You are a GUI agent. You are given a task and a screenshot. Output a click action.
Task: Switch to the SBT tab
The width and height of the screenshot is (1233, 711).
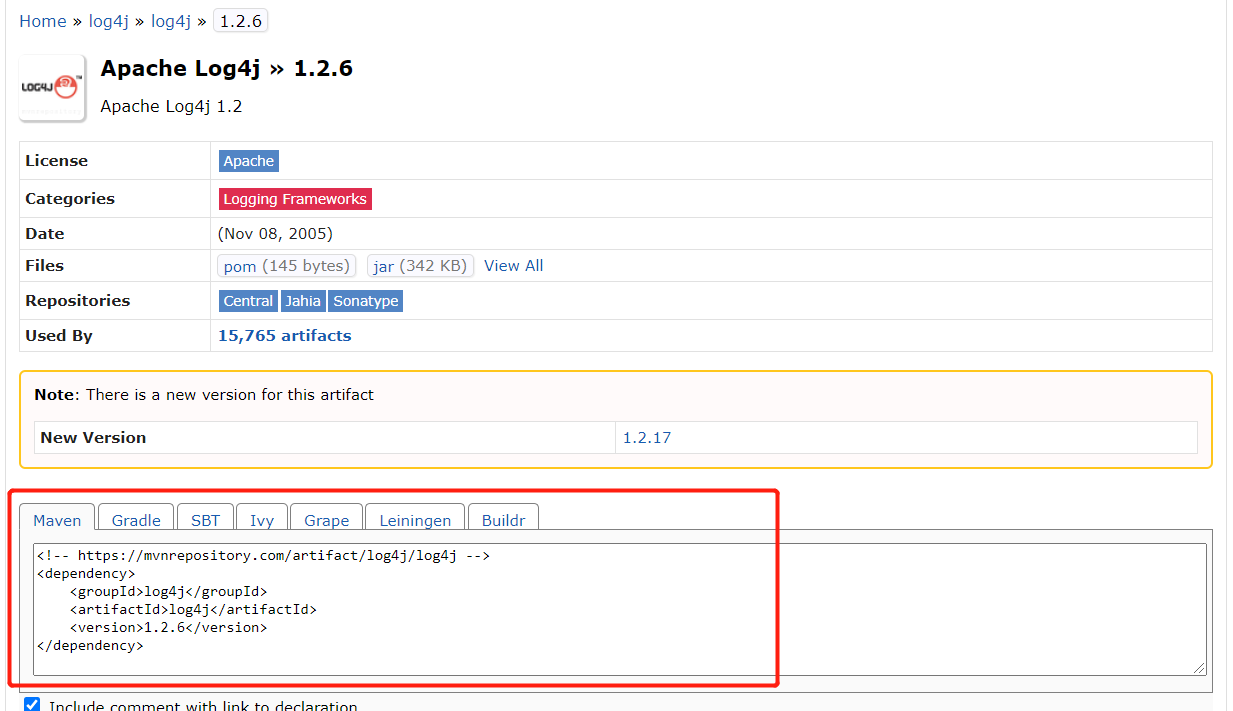(x=205, y=520)
